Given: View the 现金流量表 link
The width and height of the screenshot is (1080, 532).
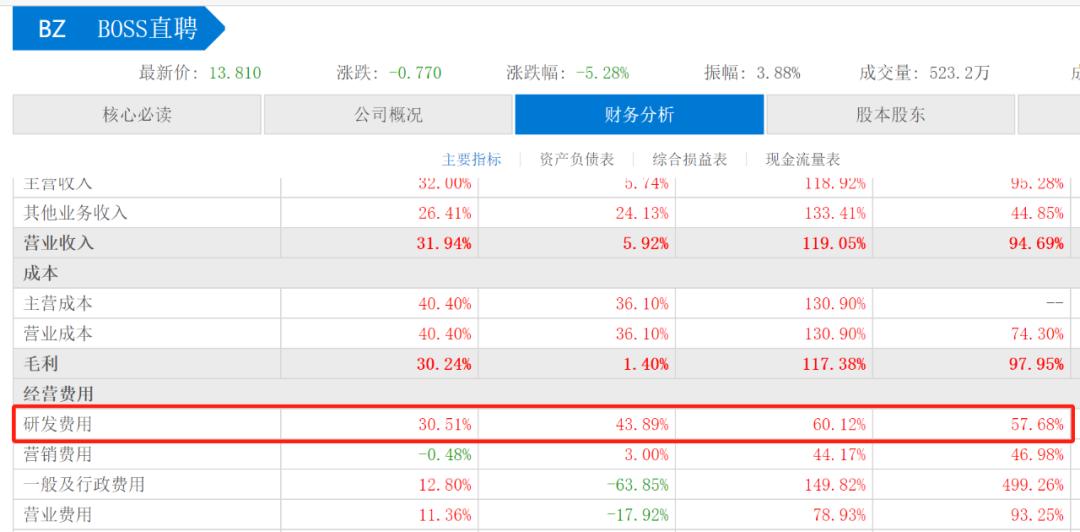Looking at the screenshot, I should pyautogui.click(x=802, y=160).
